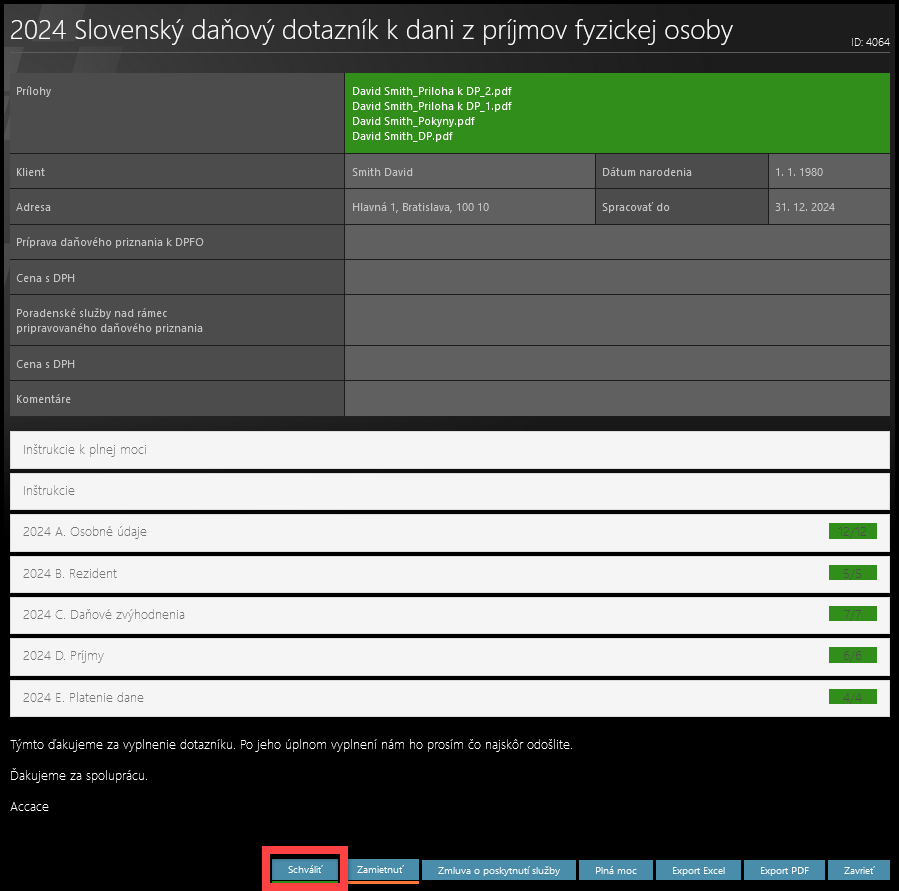Expand Inštrukcie k plnej moci section

point(449,450)
